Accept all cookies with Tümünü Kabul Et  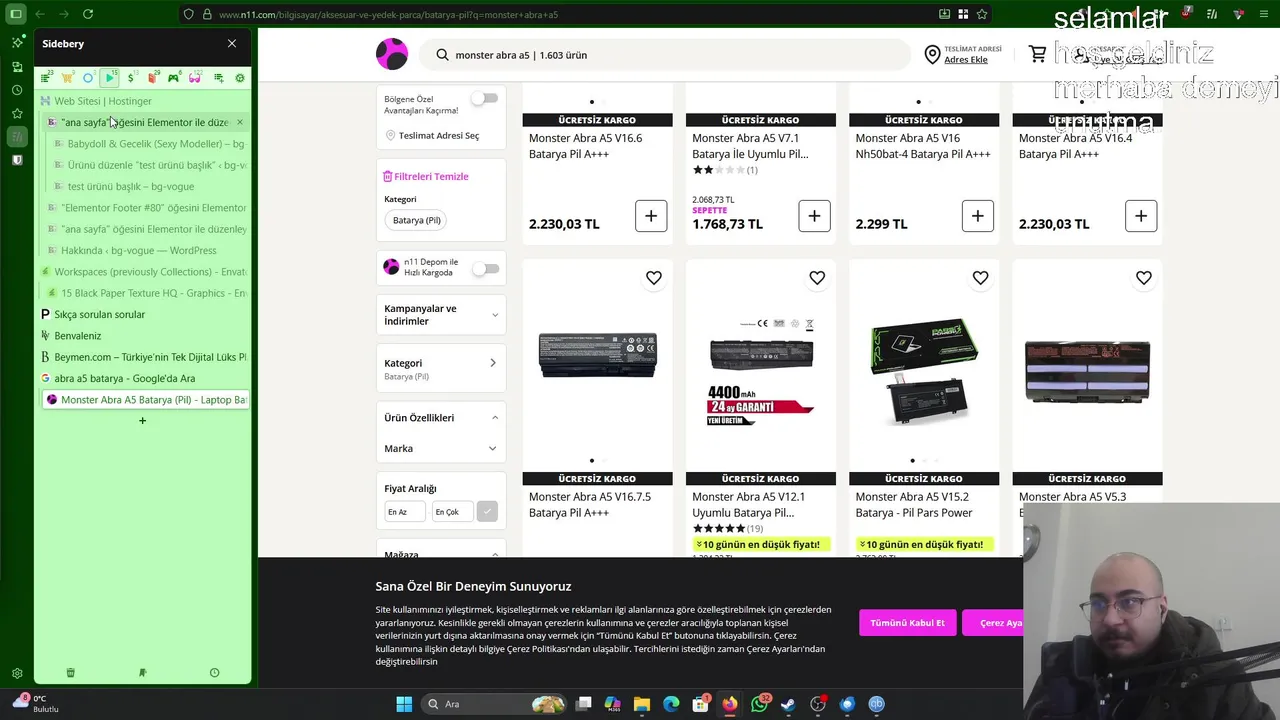[x=907, y=622]
